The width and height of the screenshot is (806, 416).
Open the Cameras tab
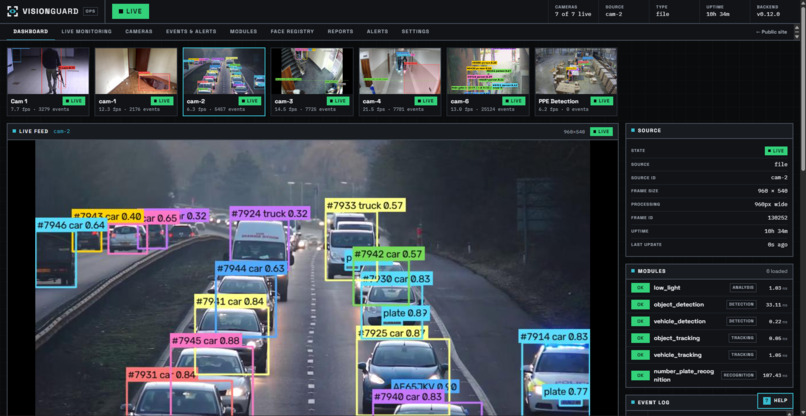[139, 31]
